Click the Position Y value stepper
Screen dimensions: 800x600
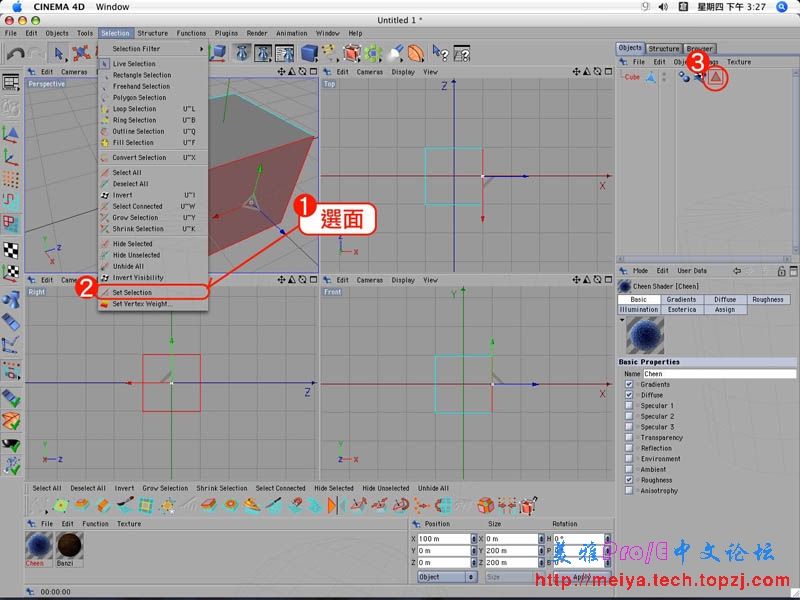pyautogui.click(x=473, y=551)
